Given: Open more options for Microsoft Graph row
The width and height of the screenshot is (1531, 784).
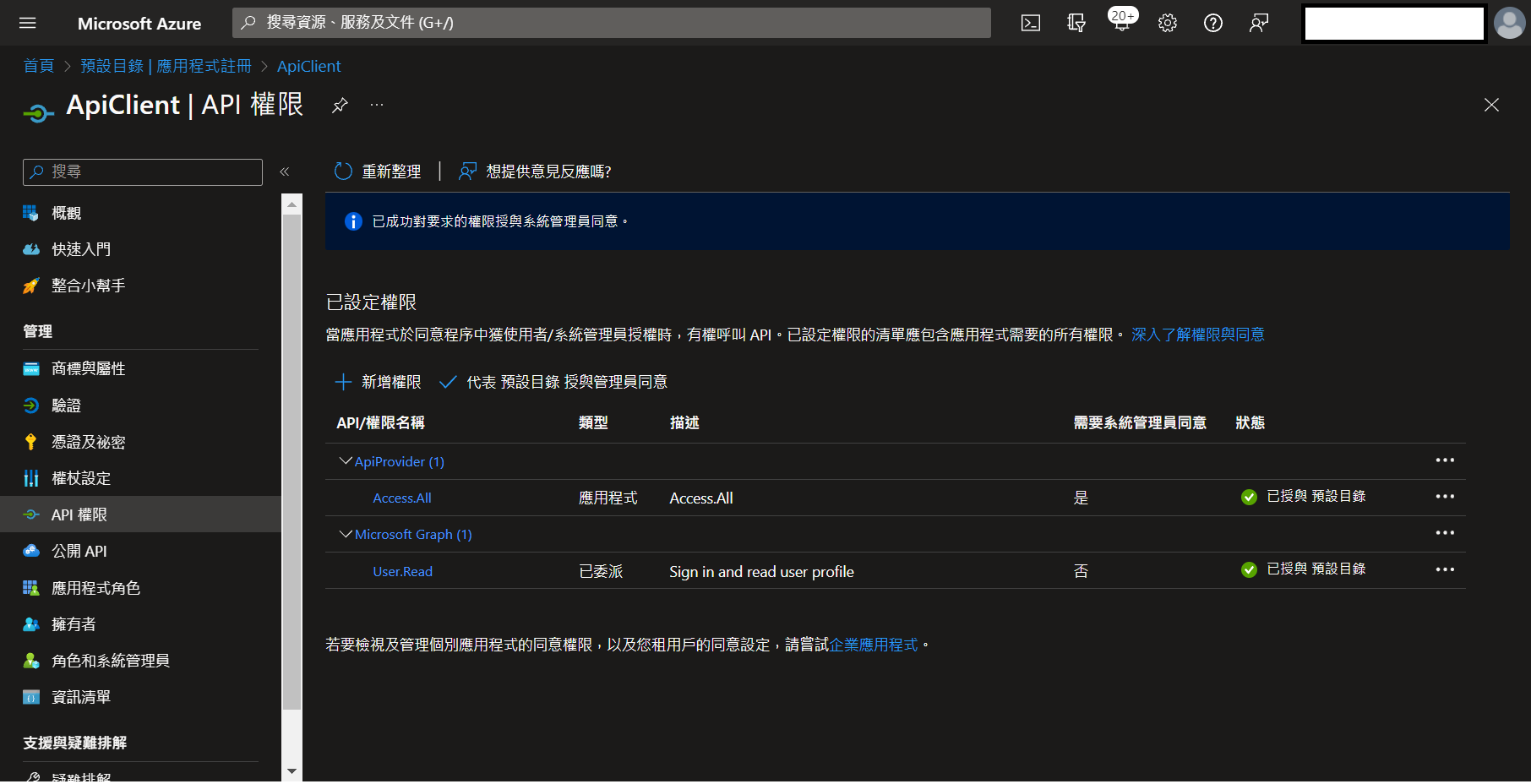Looking at the screenshot, I should (1445, 533).
